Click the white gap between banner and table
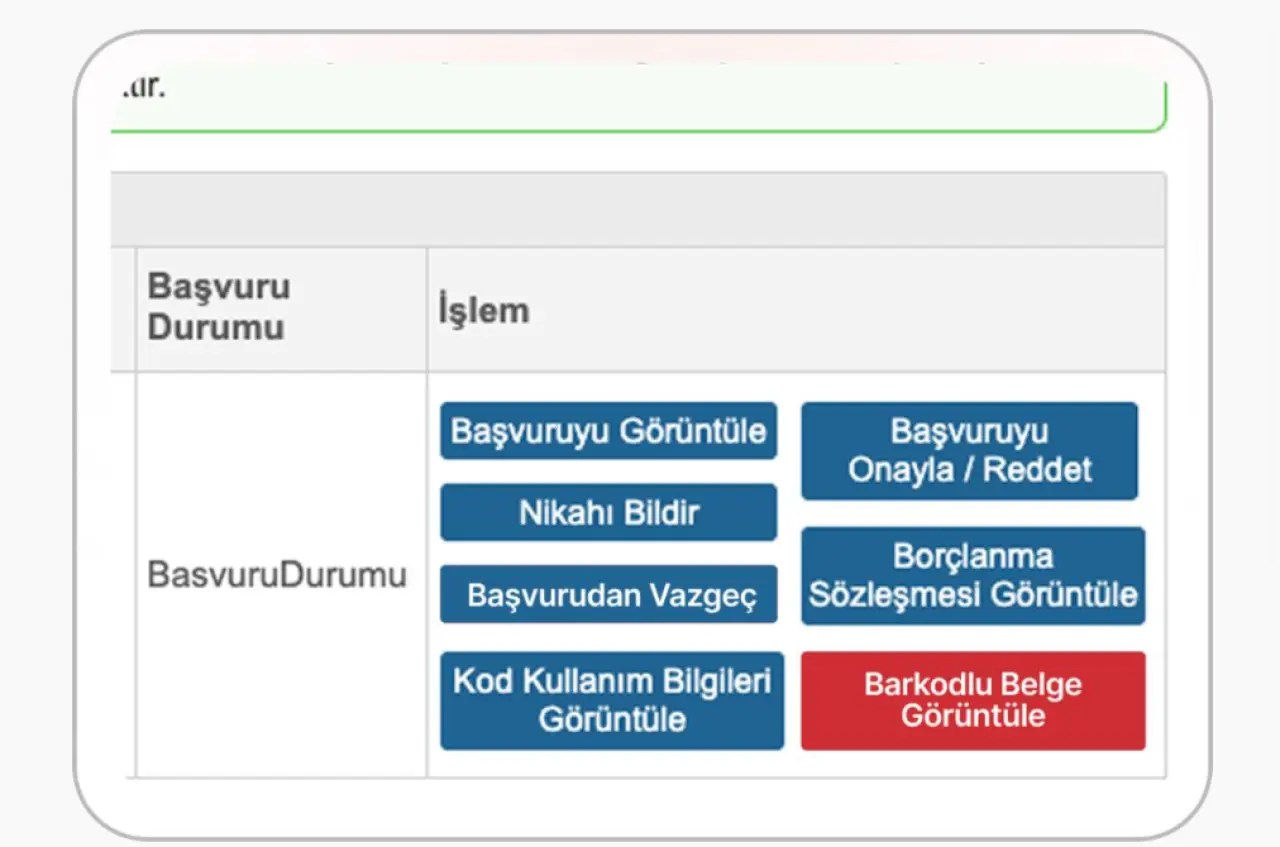The image size is (1280, 847). point(640,152)
